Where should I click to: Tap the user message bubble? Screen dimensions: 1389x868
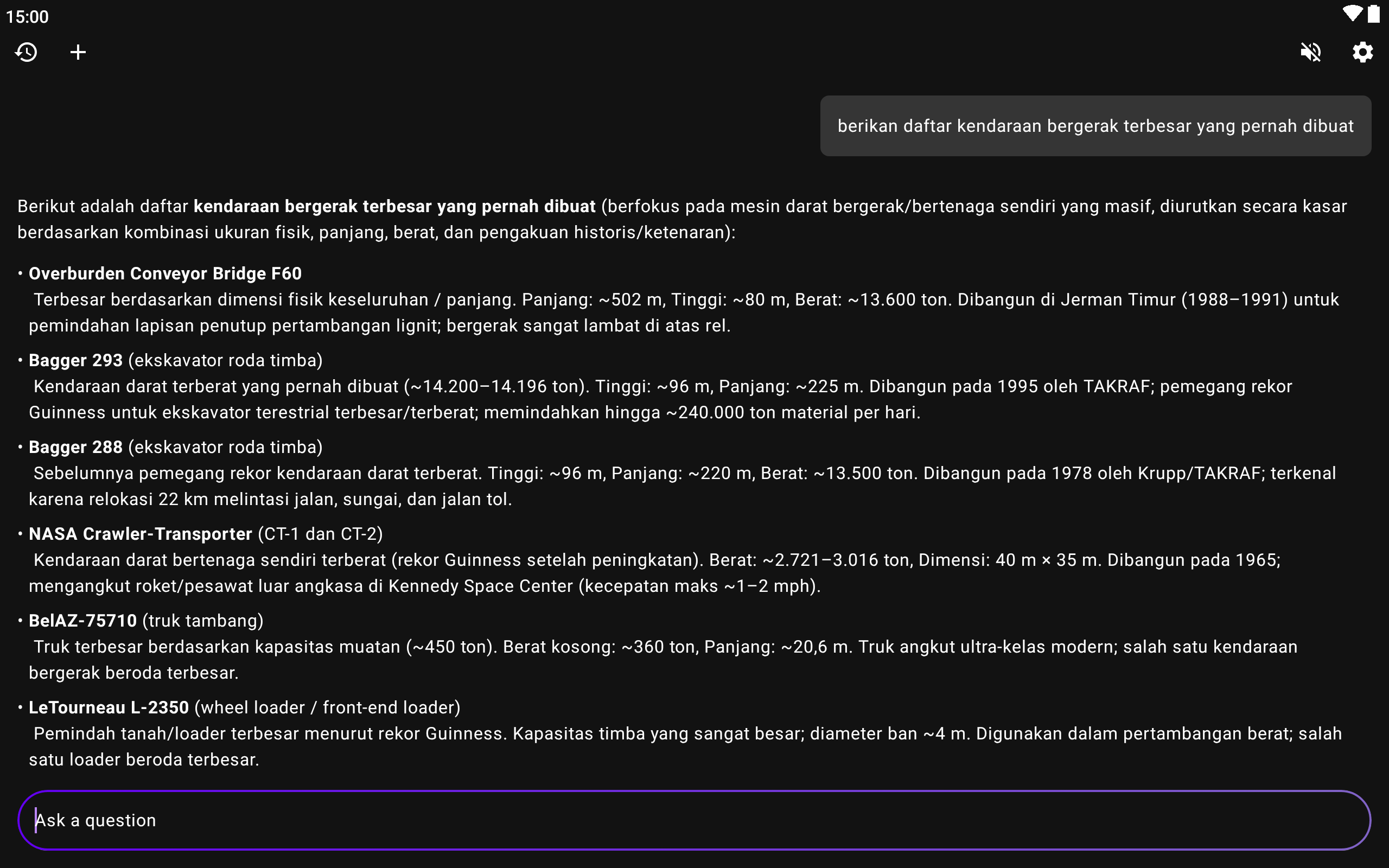1095,126
